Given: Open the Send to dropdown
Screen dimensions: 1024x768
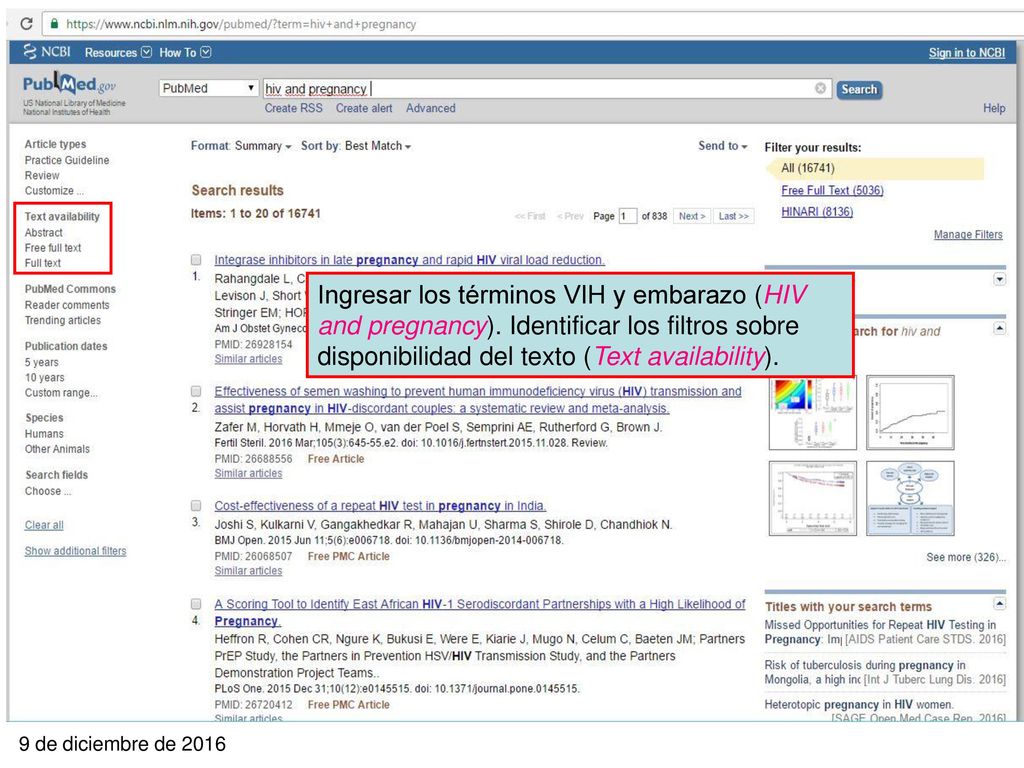Looking at the screenshot, I should pos(722,146).
